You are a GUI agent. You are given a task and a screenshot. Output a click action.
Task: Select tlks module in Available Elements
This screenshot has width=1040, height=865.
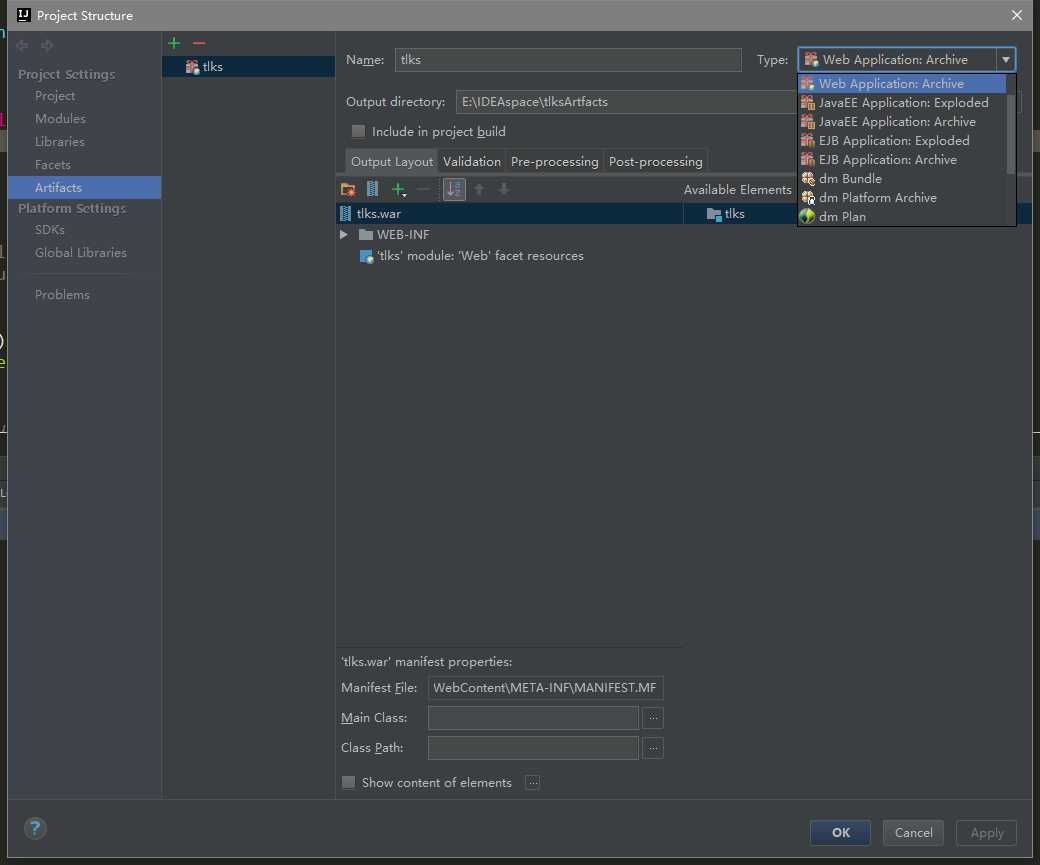click(x=726, y=214)
